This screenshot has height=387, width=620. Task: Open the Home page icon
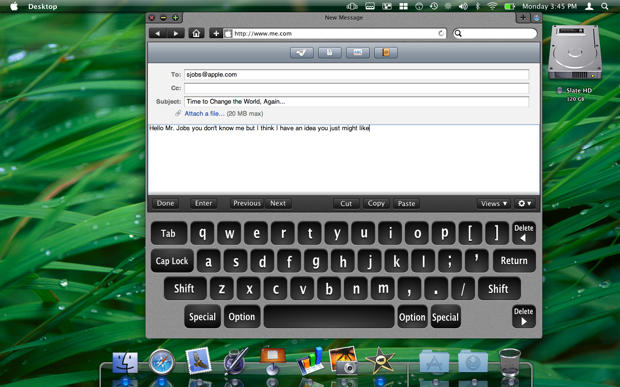(196, 34)
